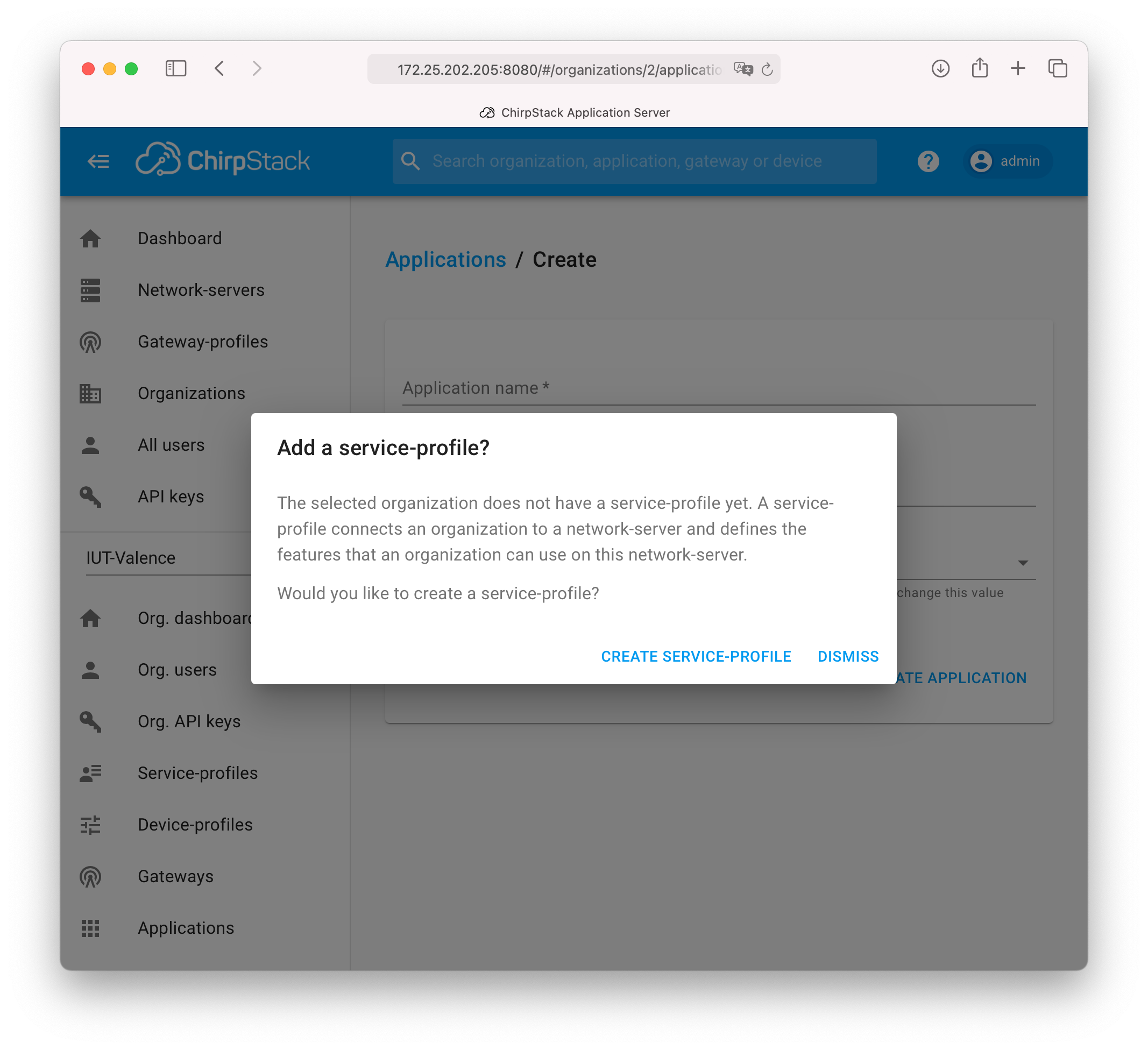Click DISMISS to close dialog

pyautogui.click(x=848, y=656)
